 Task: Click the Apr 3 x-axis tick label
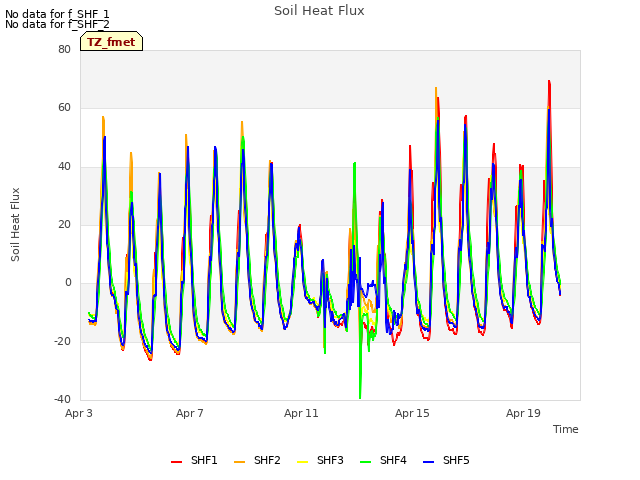tap(79, 413)
